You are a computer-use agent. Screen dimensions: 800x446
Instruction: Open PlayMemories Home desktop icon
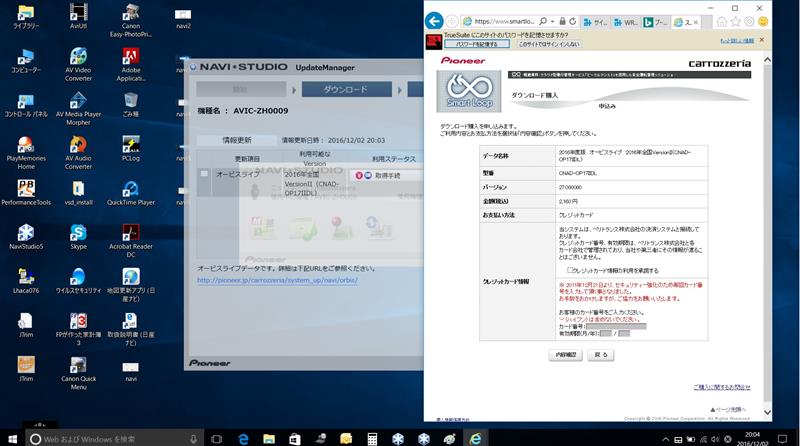pyautogui.click(x=26, y=153)
